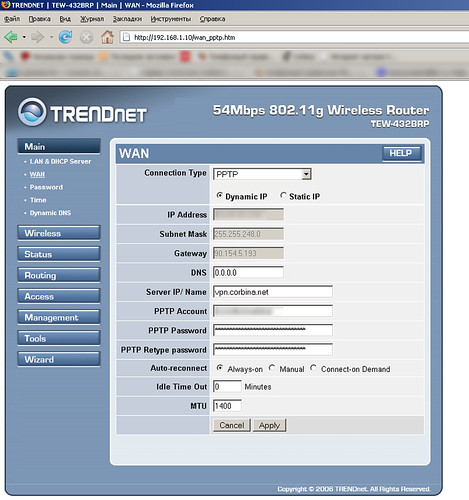Open the Connection Type PPTP dropdown

262,174
